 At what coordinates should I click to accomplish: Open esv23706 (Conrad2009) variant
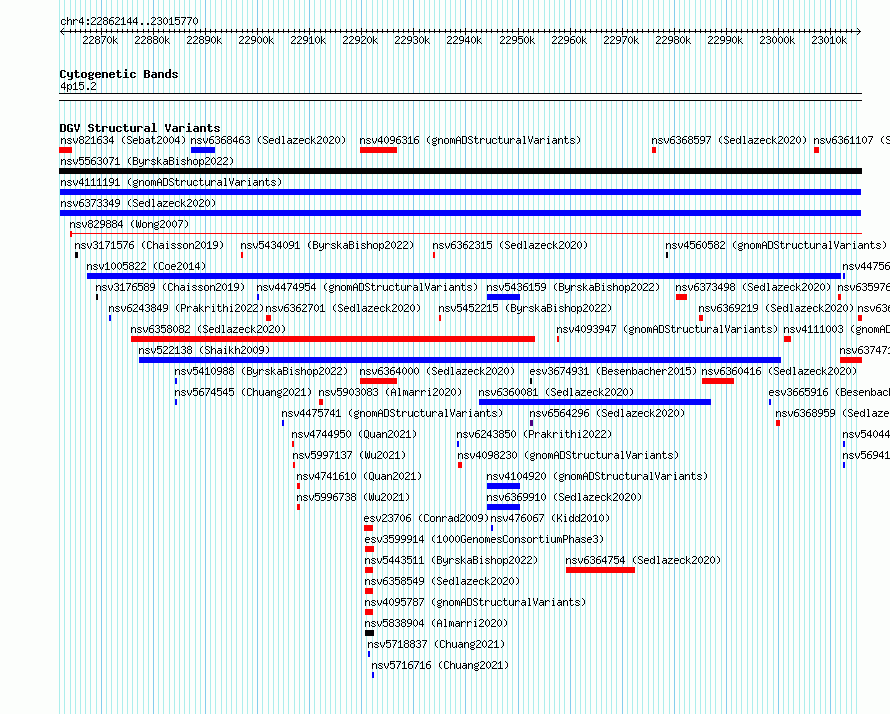click(x=426, y=518)
